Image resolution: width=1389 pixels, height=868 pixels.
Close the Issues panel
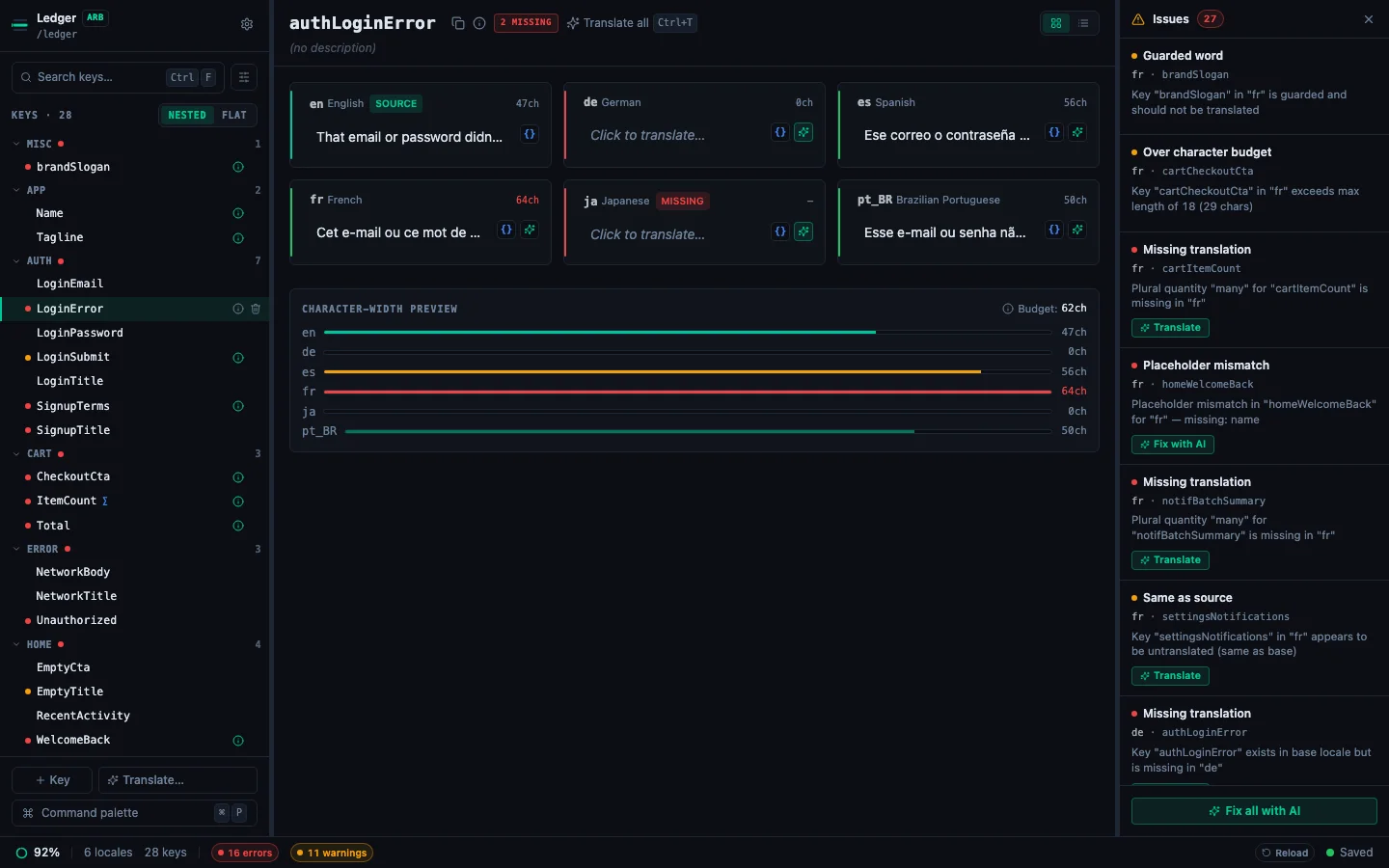coord(1368,19)
